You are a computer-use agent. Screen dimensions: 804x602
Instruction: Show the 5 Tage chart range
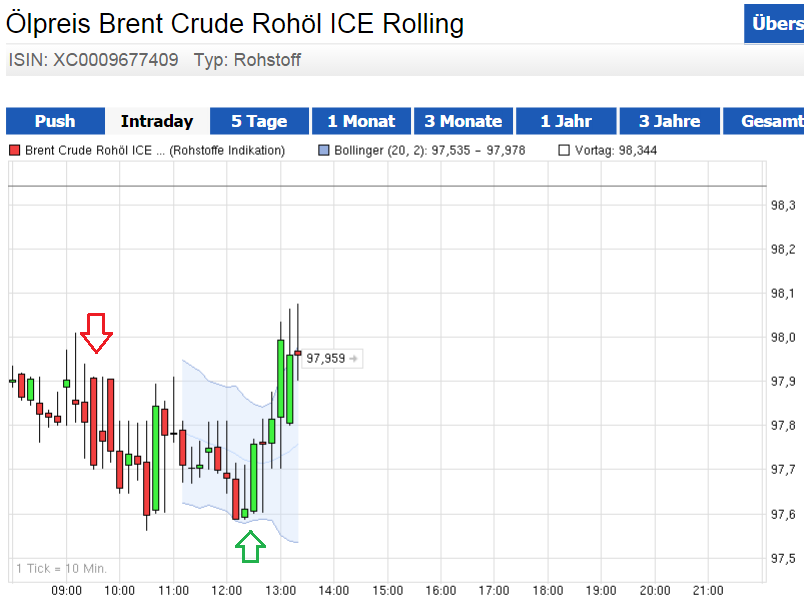pyautogui.click(x=259, y=121)
